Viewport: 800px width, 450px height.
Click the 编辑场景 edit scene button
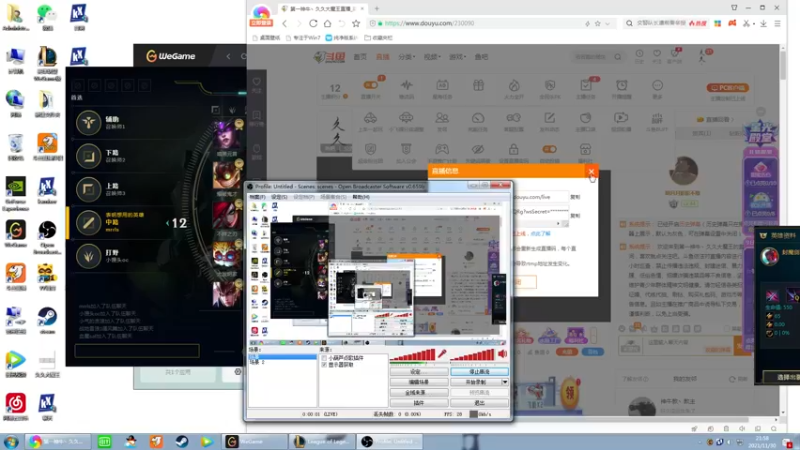pos(419,382)
